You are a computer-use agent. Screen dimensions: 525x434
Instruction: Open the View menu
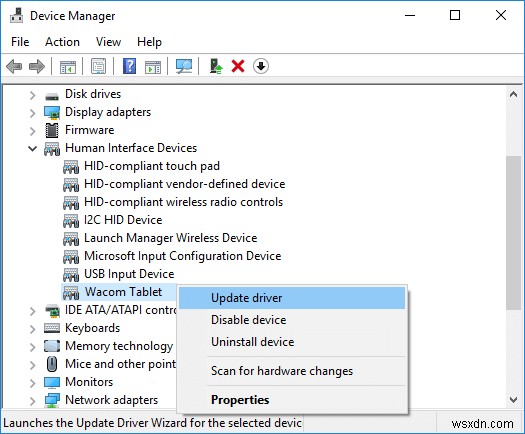pos(108,42)
